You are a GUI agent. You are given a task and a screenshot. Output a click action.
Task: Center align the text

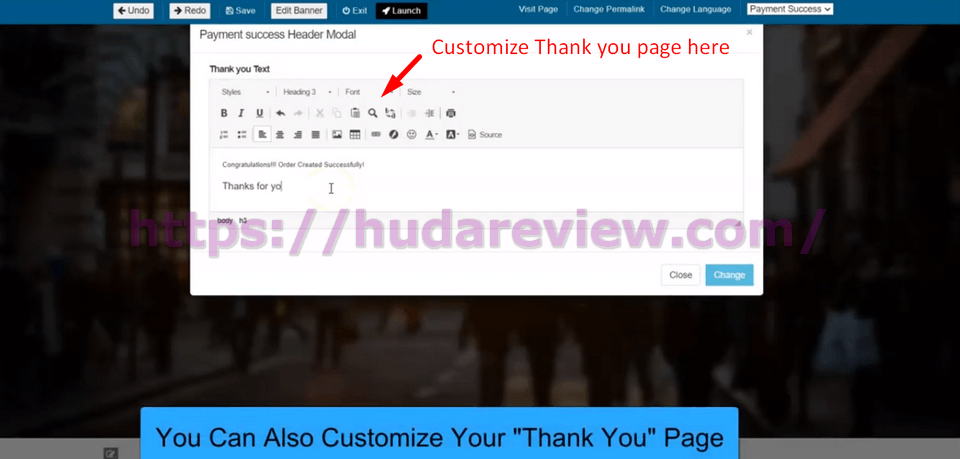280,134
